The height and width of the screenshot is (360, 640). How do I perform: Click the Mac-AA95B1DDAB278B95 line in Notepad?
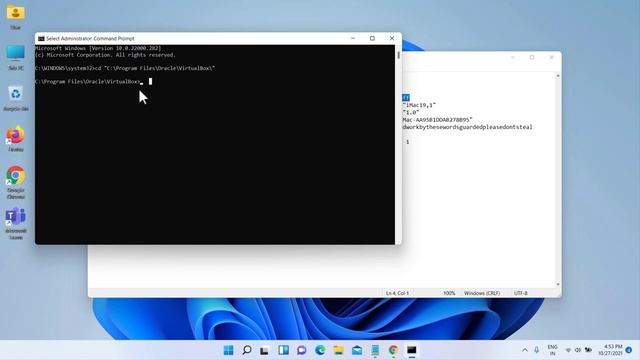(437, 120)
